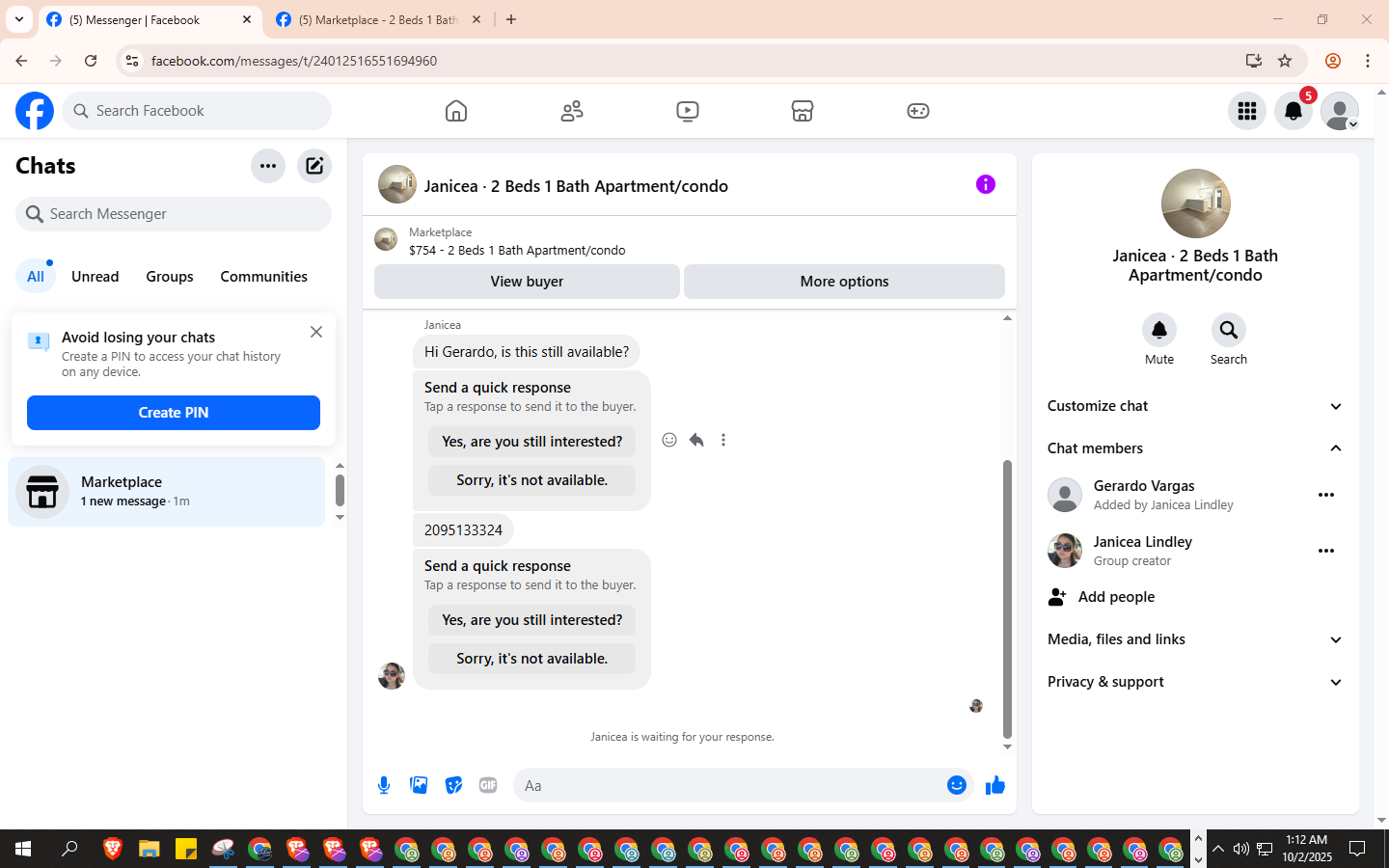Open emoji picker in message box
Viewport: 1389px width, 868px height.
click(957, 785)
